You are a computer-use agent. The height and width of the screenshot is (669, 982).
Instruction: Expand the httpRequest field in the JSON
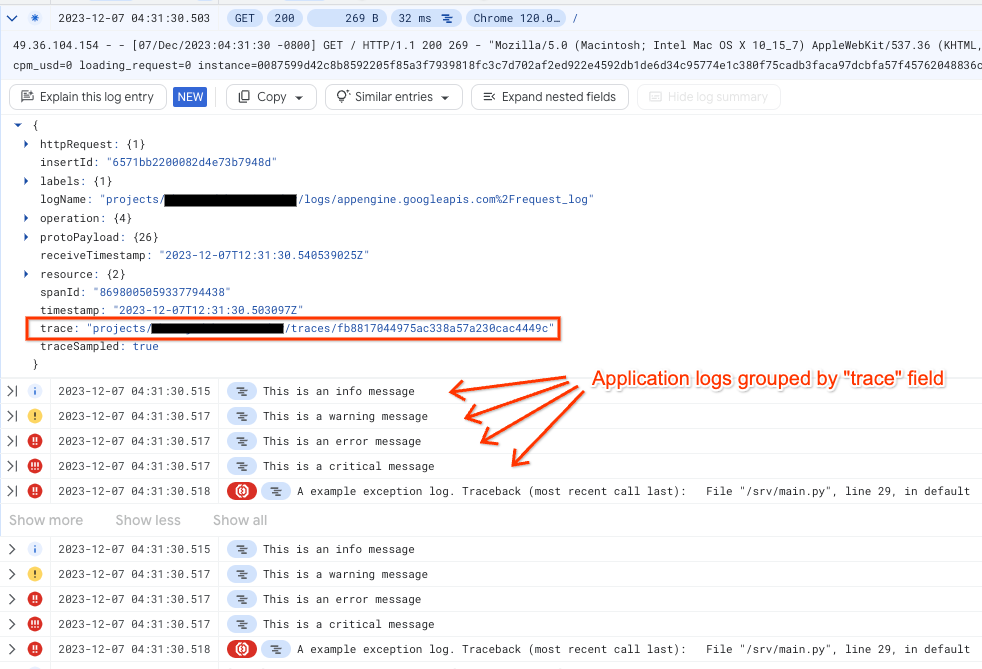click(x=24, y=143)
